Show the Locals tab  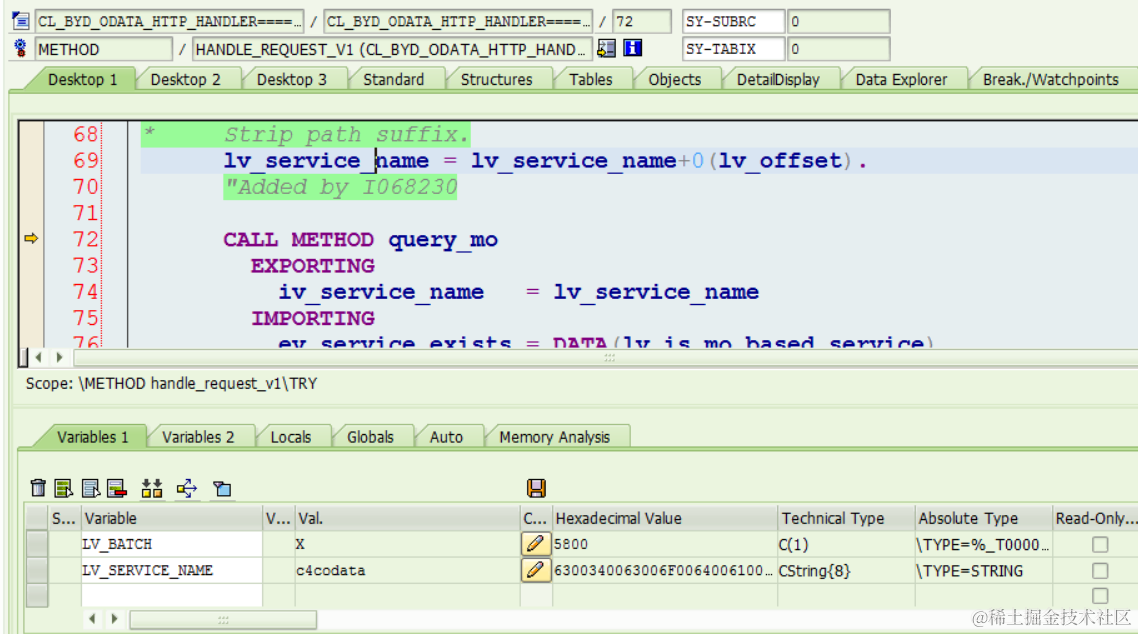pos(291,437)
